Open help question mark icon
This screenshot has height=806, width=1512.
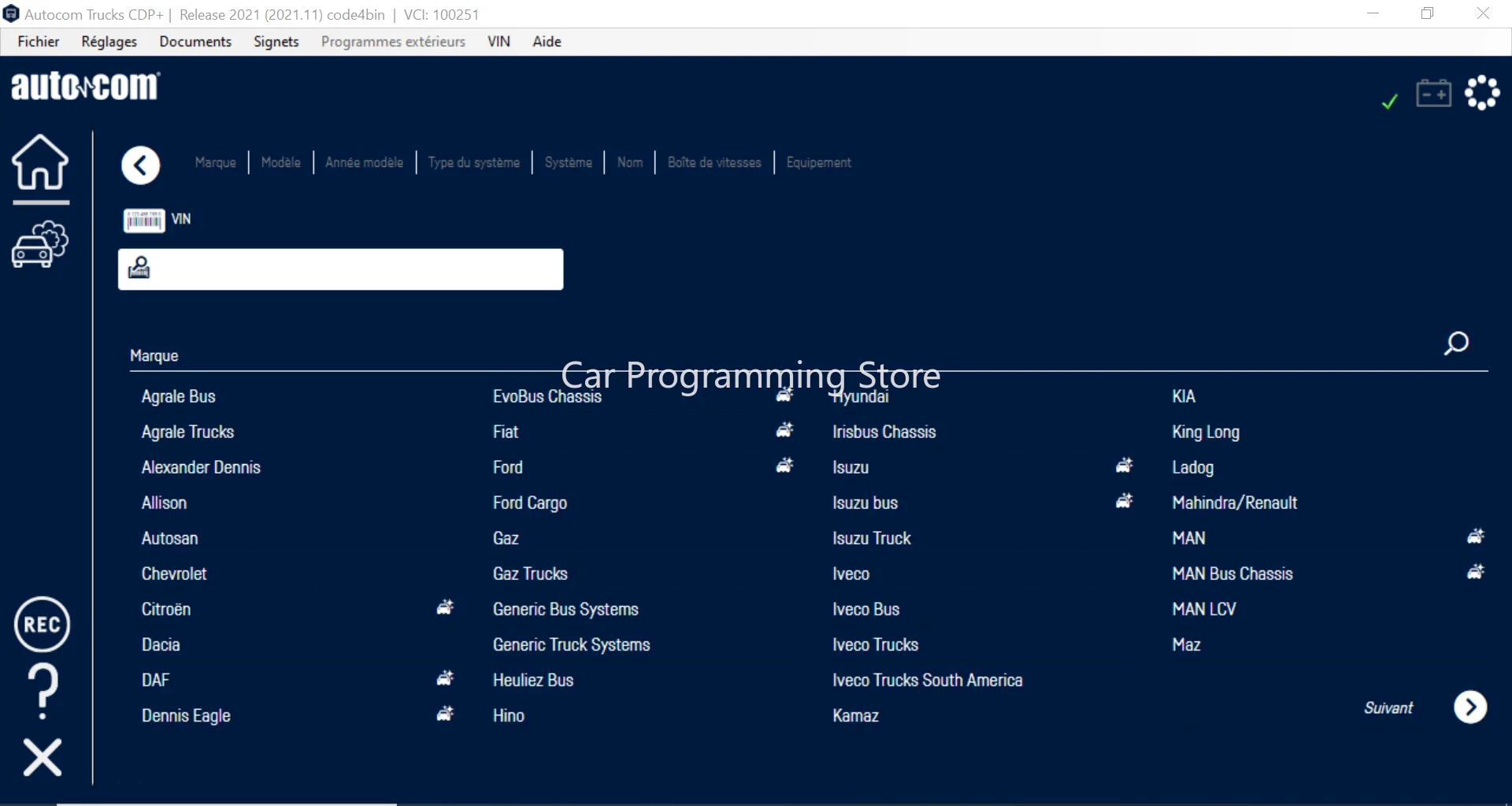[x=43, y=691]
